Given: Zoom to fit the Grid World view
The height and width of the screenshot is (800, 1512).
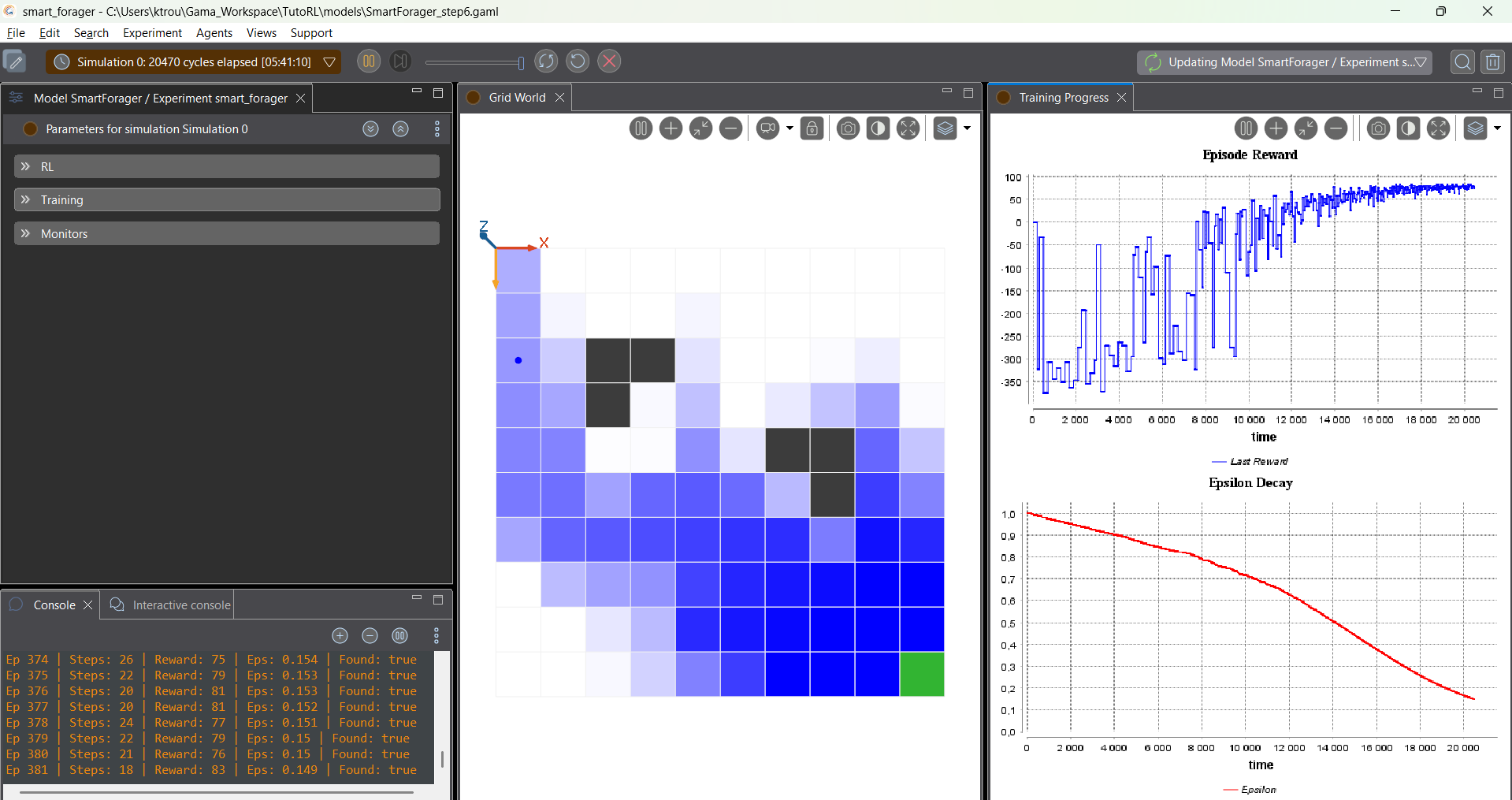Looking at the screenshot, I should click(700, 128).
